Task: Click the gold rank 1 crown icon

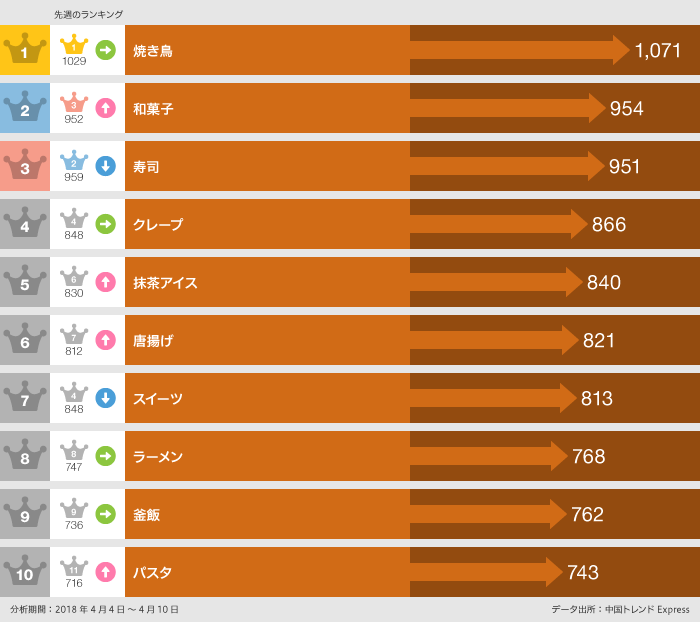Action: pyautogui.click(x=25, y=50)
